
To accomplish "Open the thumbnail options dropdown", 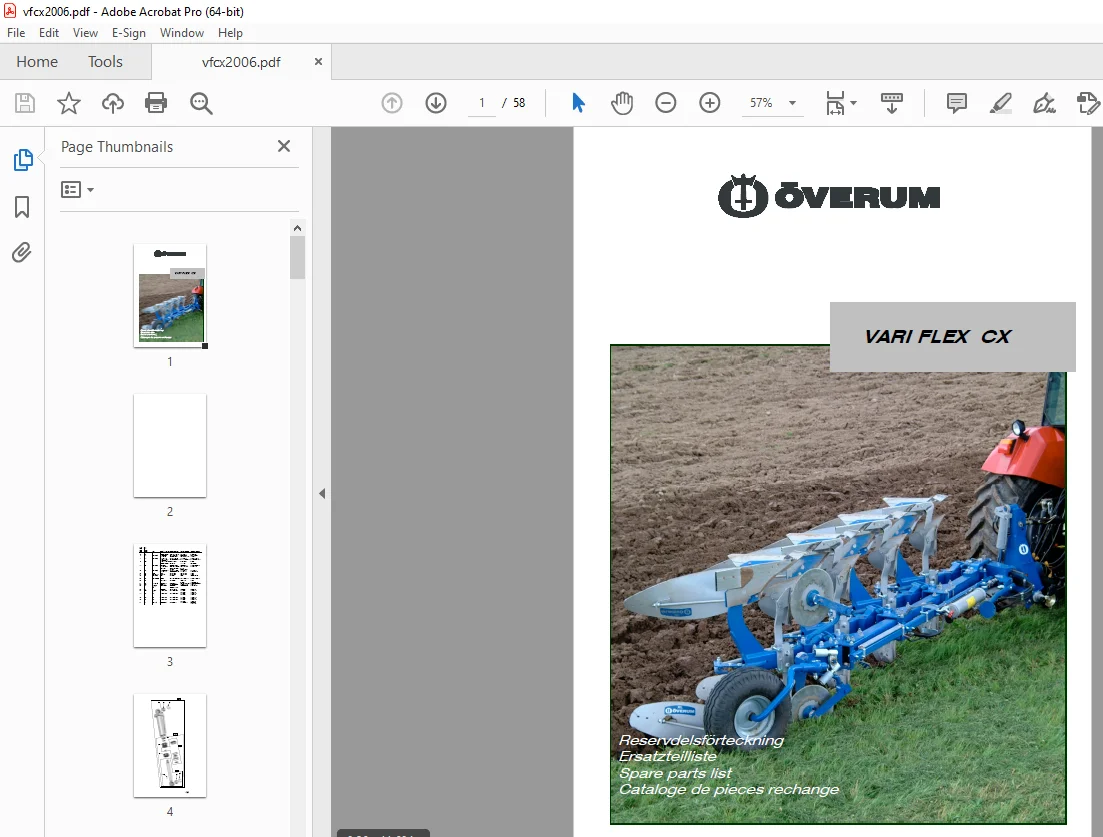I will point(77,190).
